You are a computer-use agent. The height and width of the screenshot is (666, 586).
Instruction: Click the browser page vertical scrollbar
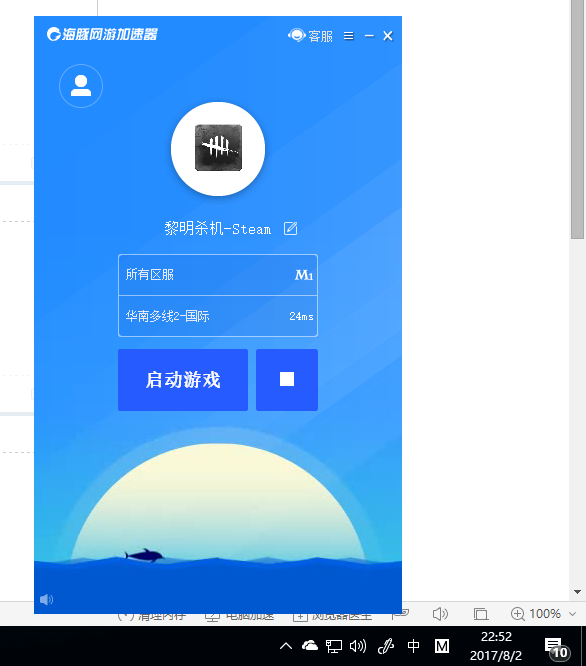click(x=578, y=119)
